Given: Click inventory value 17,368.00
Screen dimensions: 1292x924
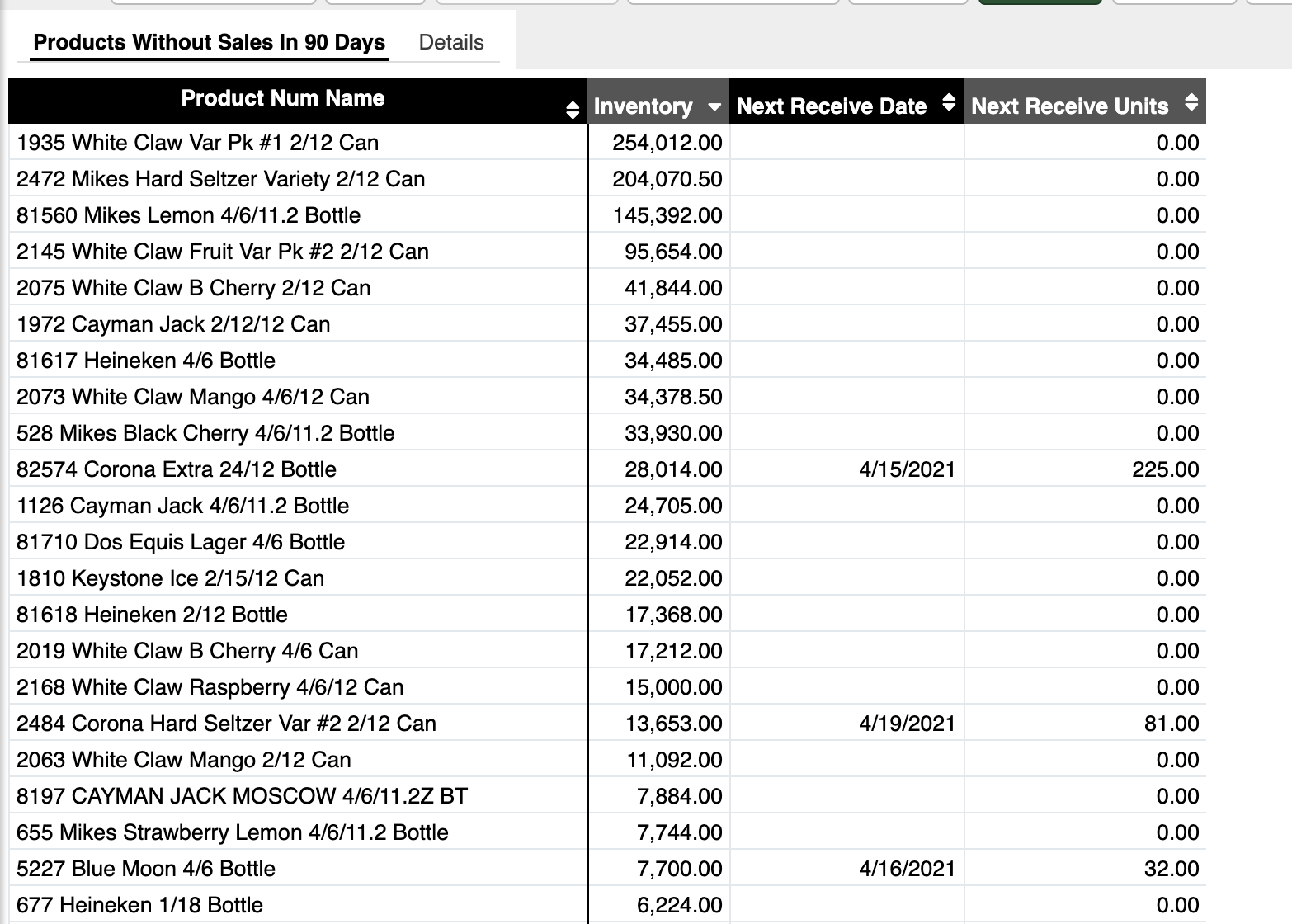Looking at the screenshot, I should (x=673, y=615).
